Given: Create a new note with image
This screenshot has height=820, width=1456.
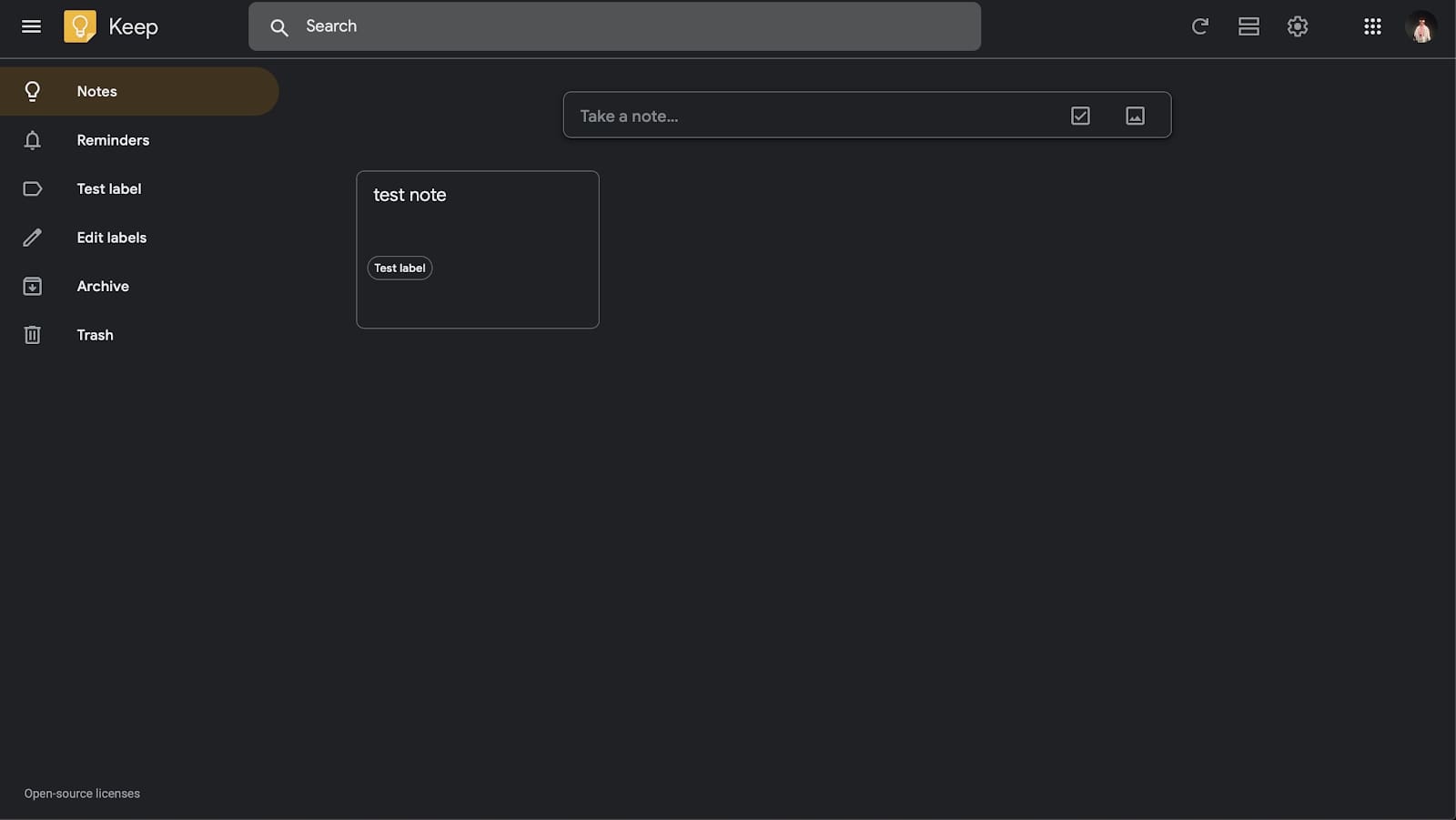Looking at the screenshot, I should (x=1134, y=116).
